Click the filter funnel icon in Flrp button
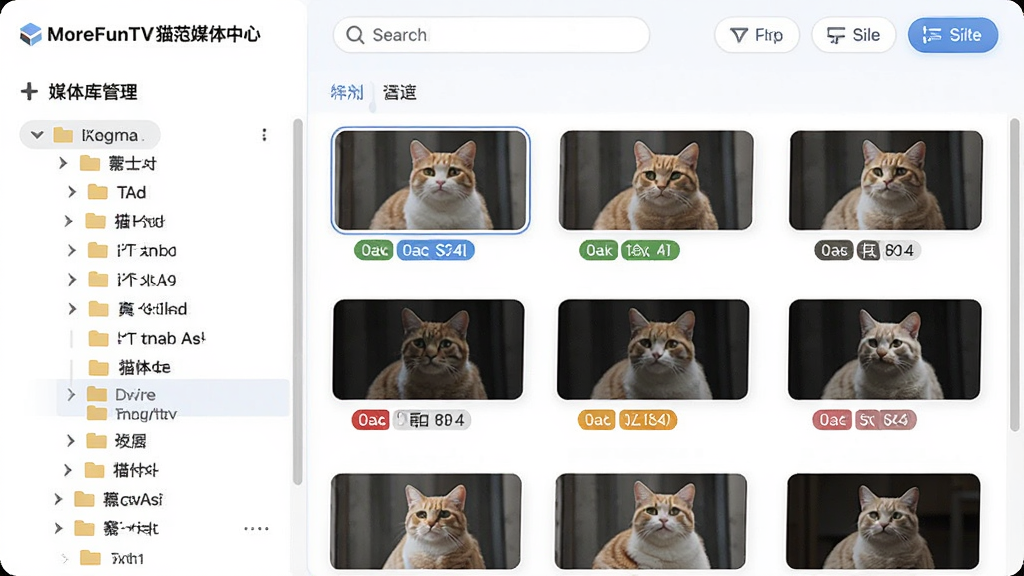1024x576 pixels. coord(739,35)
